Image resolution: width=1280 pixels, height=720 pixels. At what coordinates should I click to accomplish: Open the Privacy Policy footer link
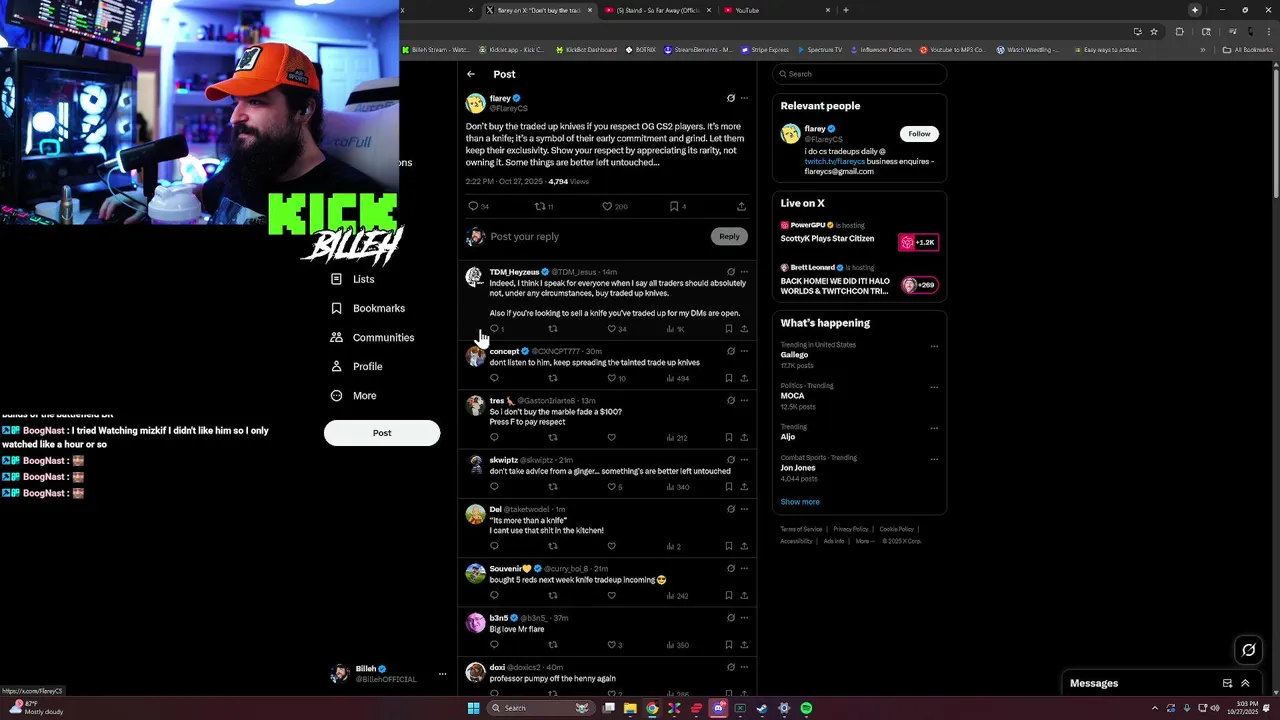(850, 529)
